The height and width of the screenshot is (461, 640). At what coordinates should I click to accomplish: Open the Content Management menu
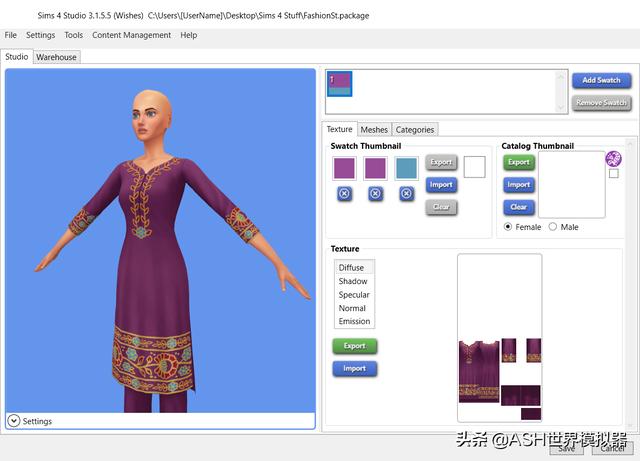point(131,35)
